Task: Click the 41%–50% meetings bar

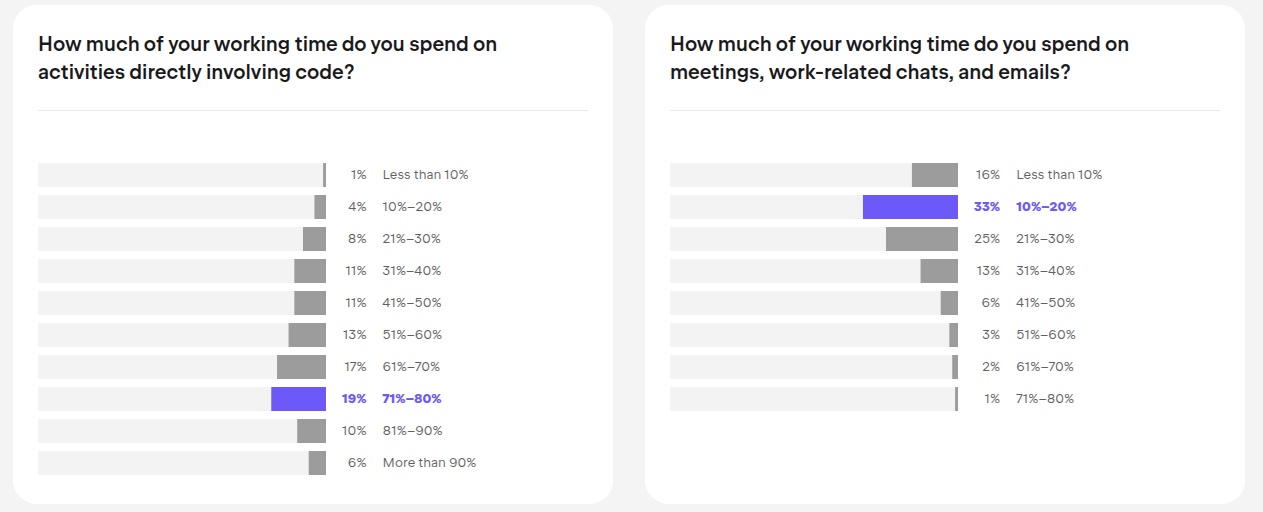Action: [949, 303]
